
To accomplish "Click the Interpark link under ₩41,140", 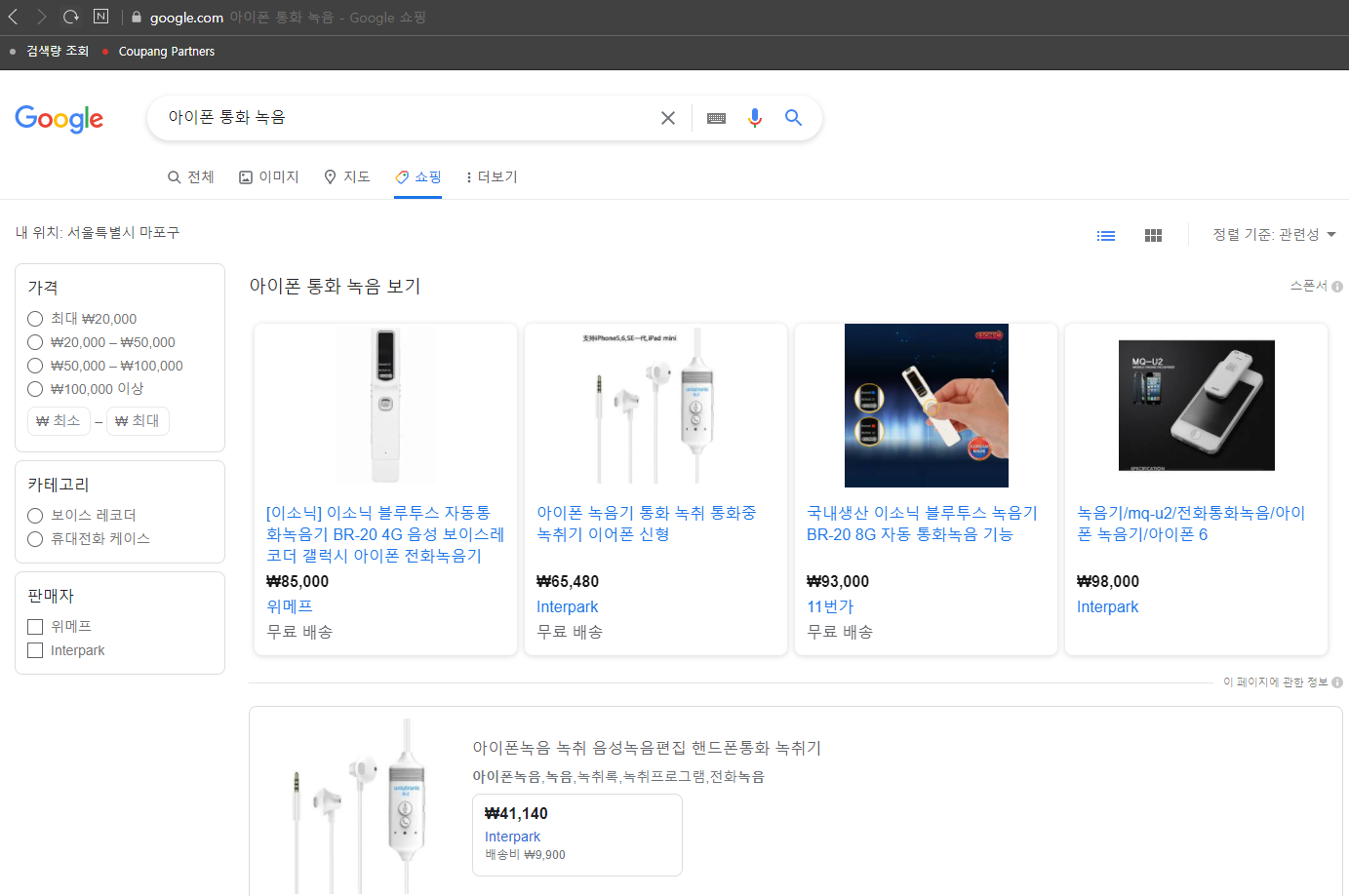I will click(512, 837).
